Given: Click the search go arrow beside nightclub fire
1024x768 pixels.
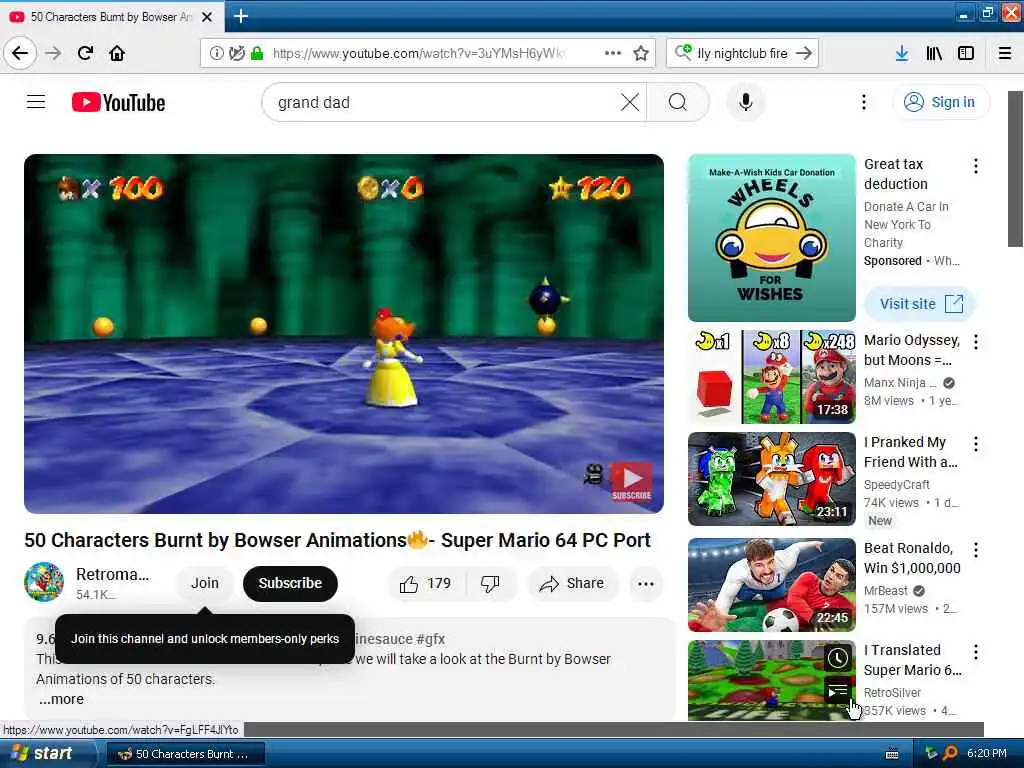Looking at the screenshot, I should [805, 53].
